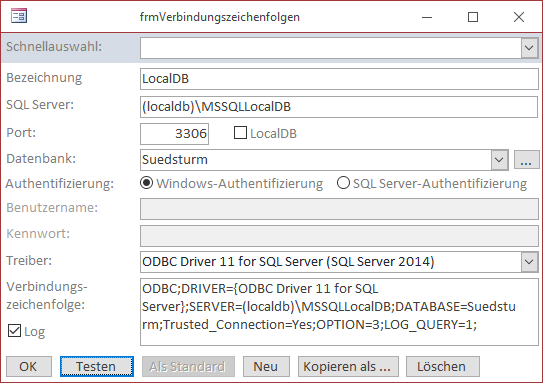Image resolution: width=543 pixels, height=383 pixels.
Task: Edit the Bezeichnung field with LocalDB
Action: tap(339, 79)
